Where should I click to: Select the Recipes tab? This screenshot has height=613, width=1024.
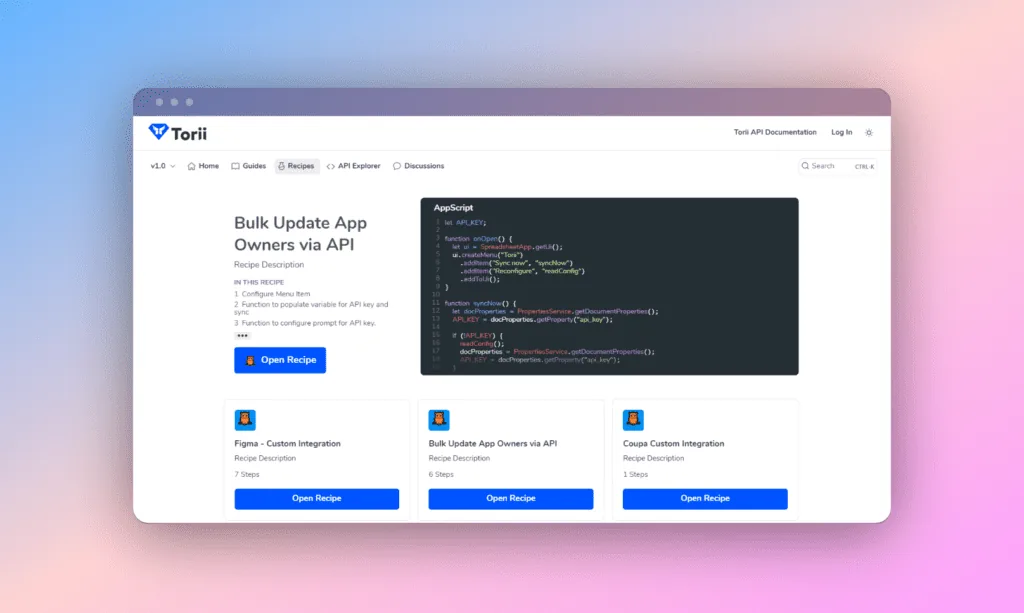click(x=296, y=166)
